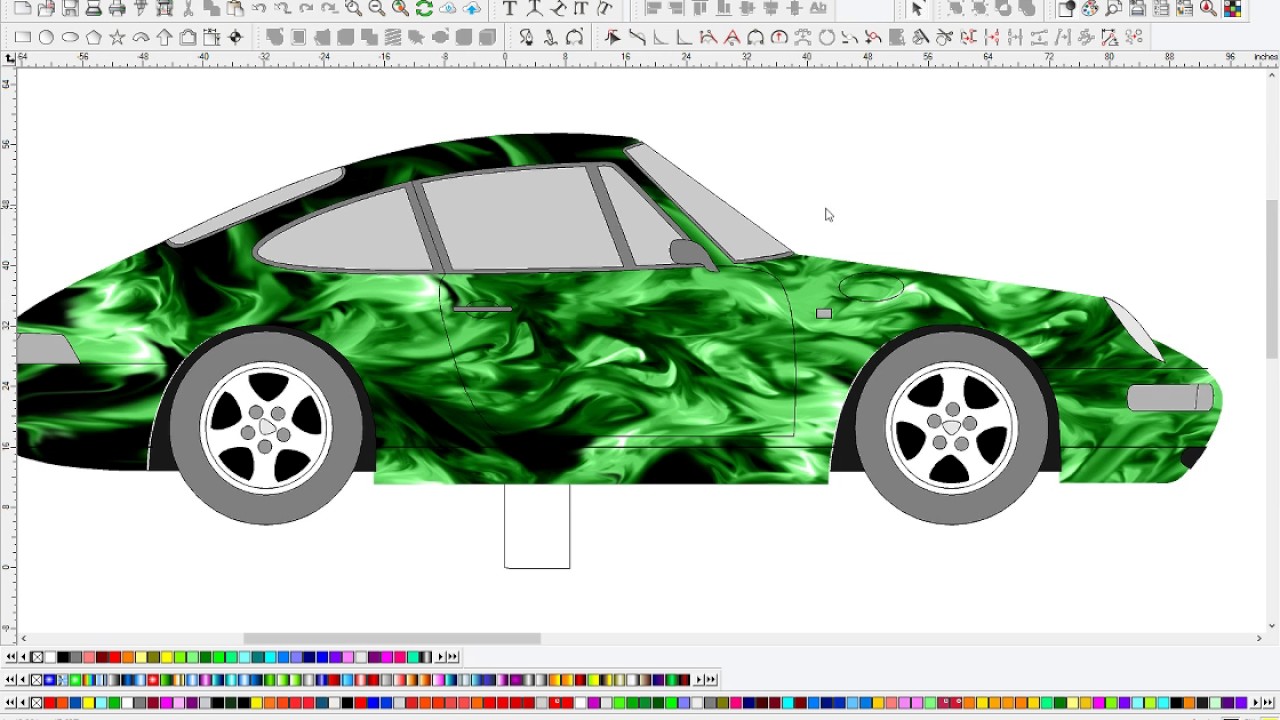The image size is (1280, 720).
Task: Select the Star shape tool
Action: pos(117,37)
